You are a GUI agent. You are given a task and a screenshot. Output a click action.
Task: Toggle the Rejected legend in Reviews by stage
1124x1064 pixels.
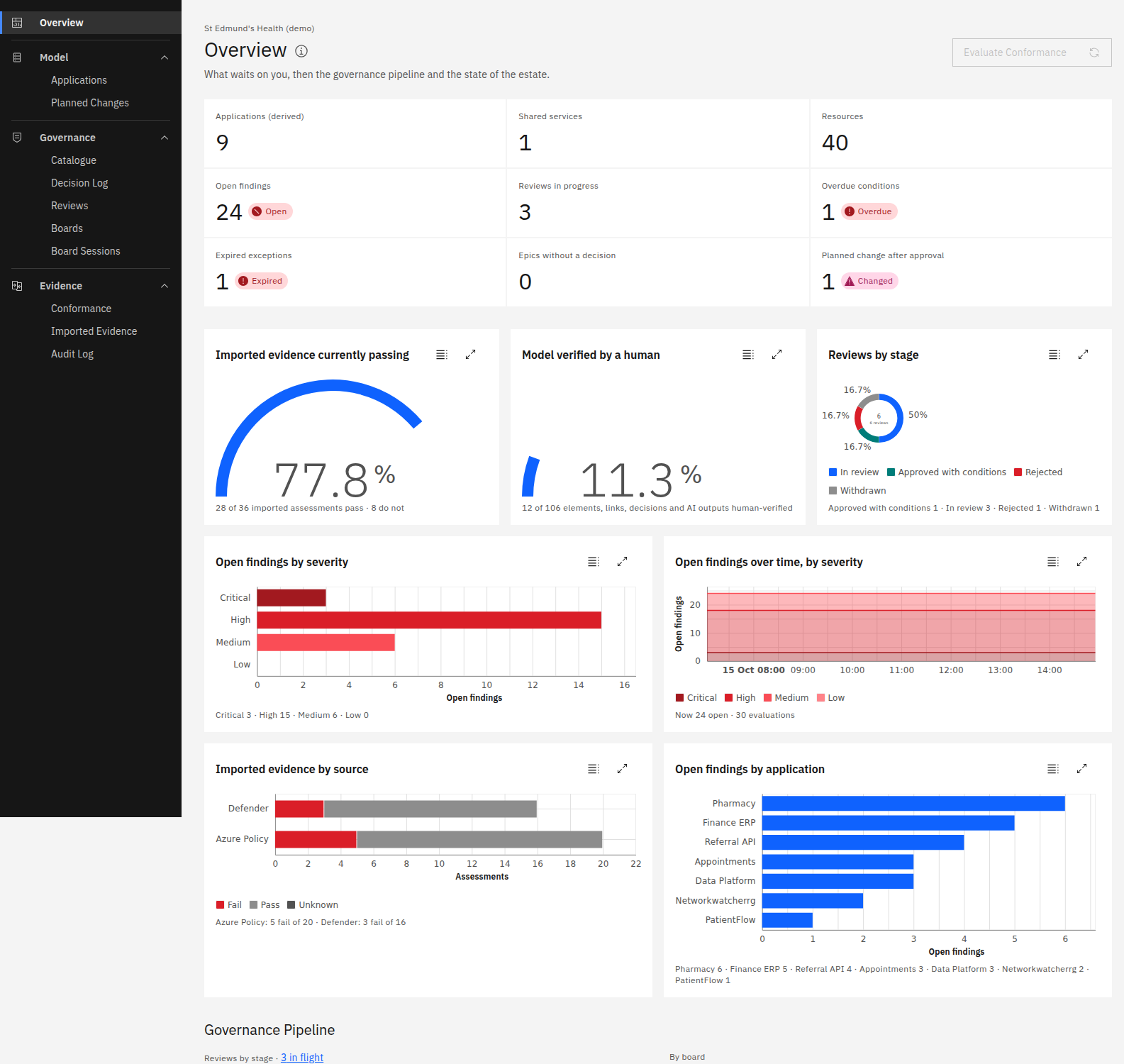1038,472
